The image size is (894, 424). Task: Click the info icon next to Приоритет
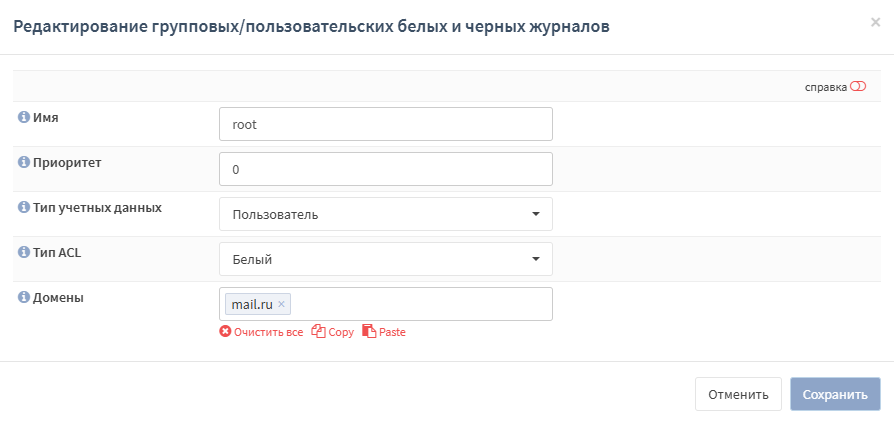[x=24, y=162]
